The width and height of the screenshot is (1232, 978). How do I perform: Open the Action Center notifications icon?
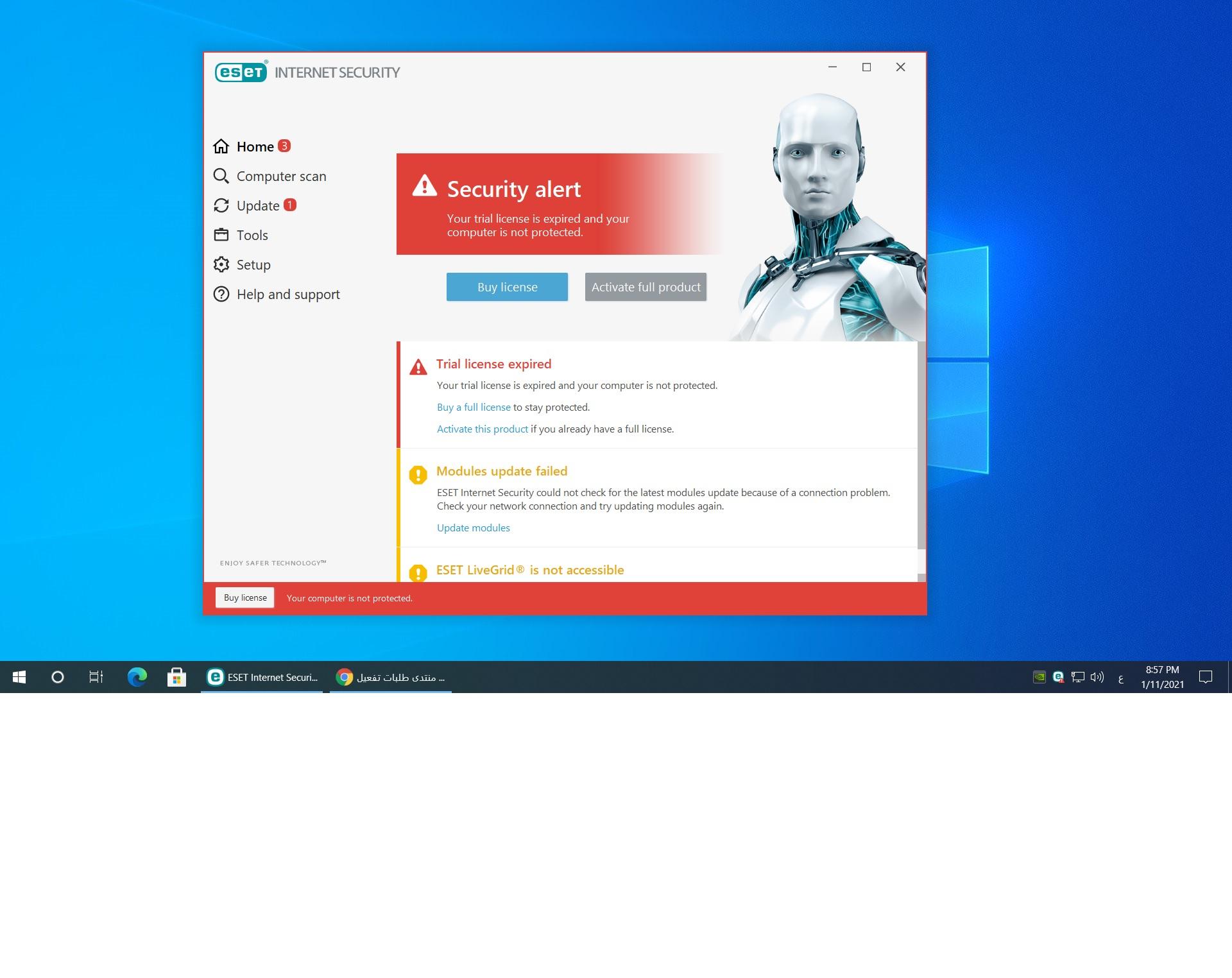[1206, 677]
